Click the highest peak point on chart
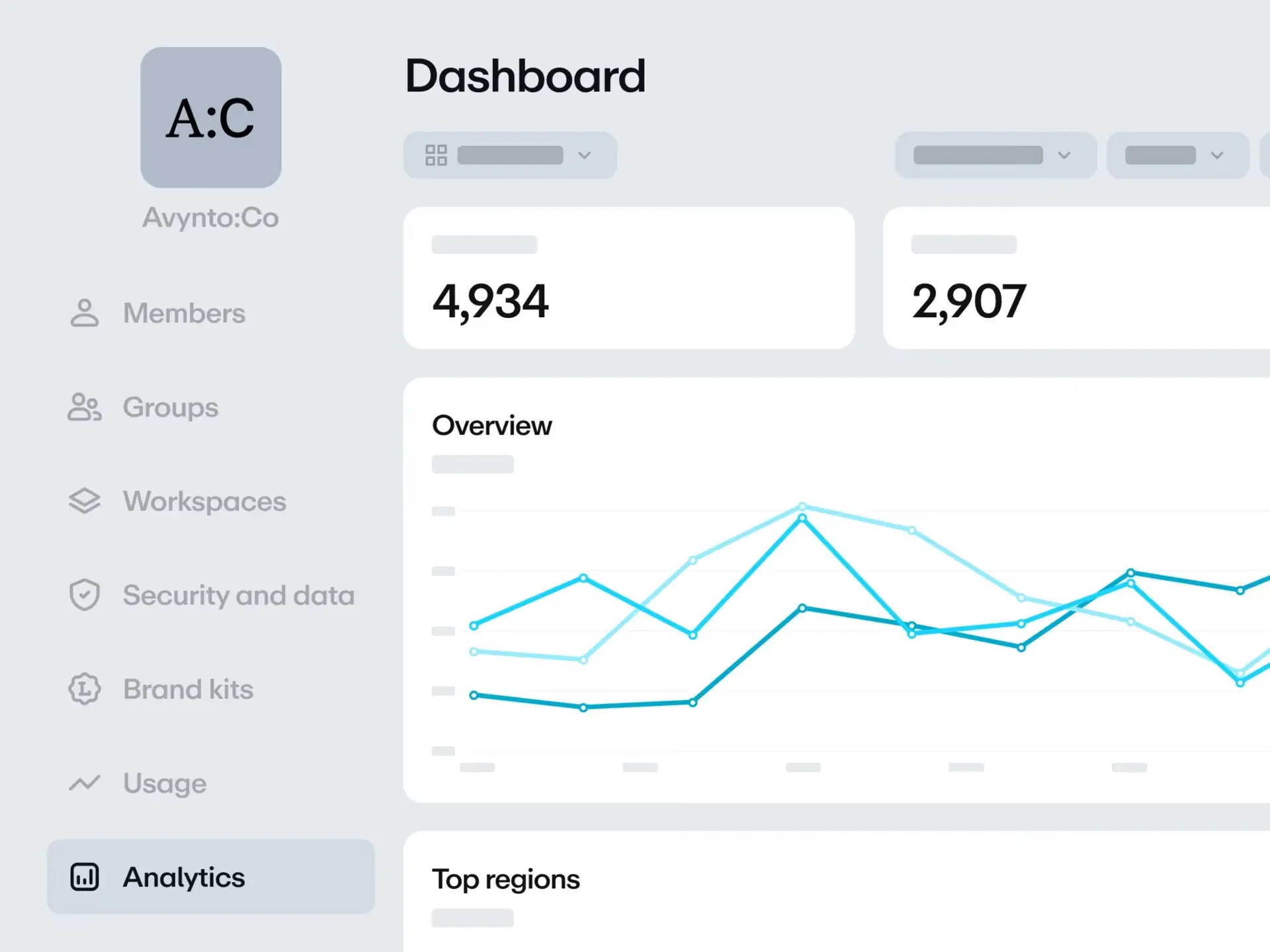Viewport: 1270px width, 952px height. (x=802, y=506)
